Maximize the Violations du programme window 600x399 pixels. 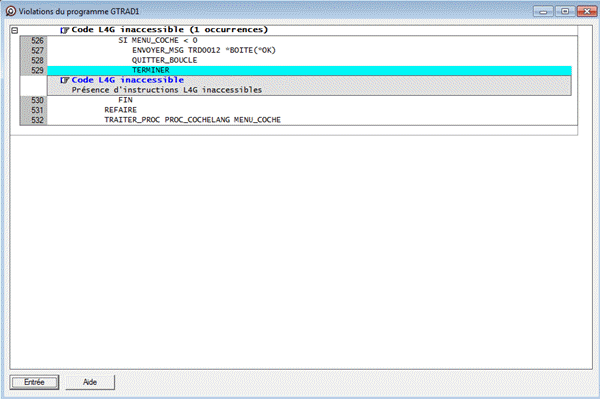tap(565, 11)
